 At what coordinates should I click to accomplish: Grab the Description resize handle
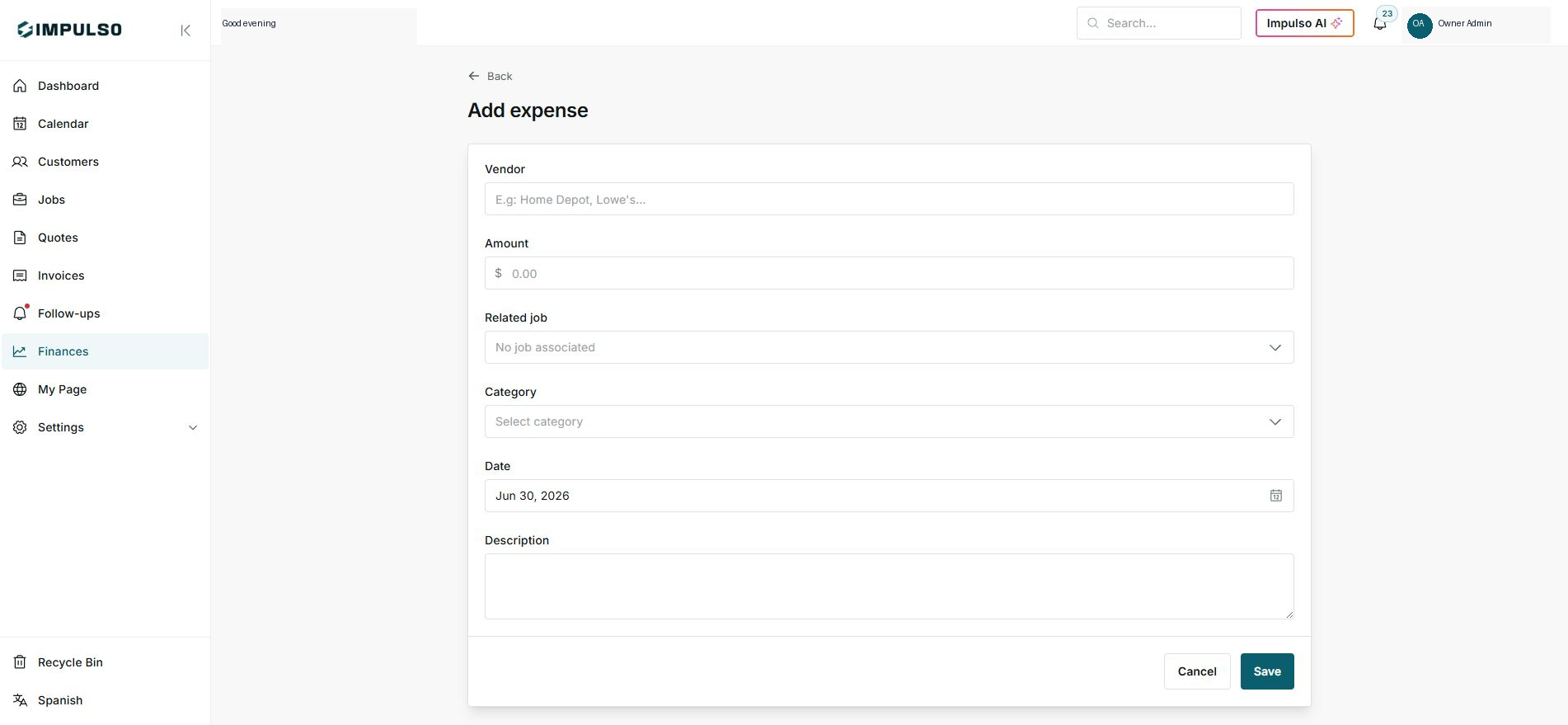coord(1289,614)
